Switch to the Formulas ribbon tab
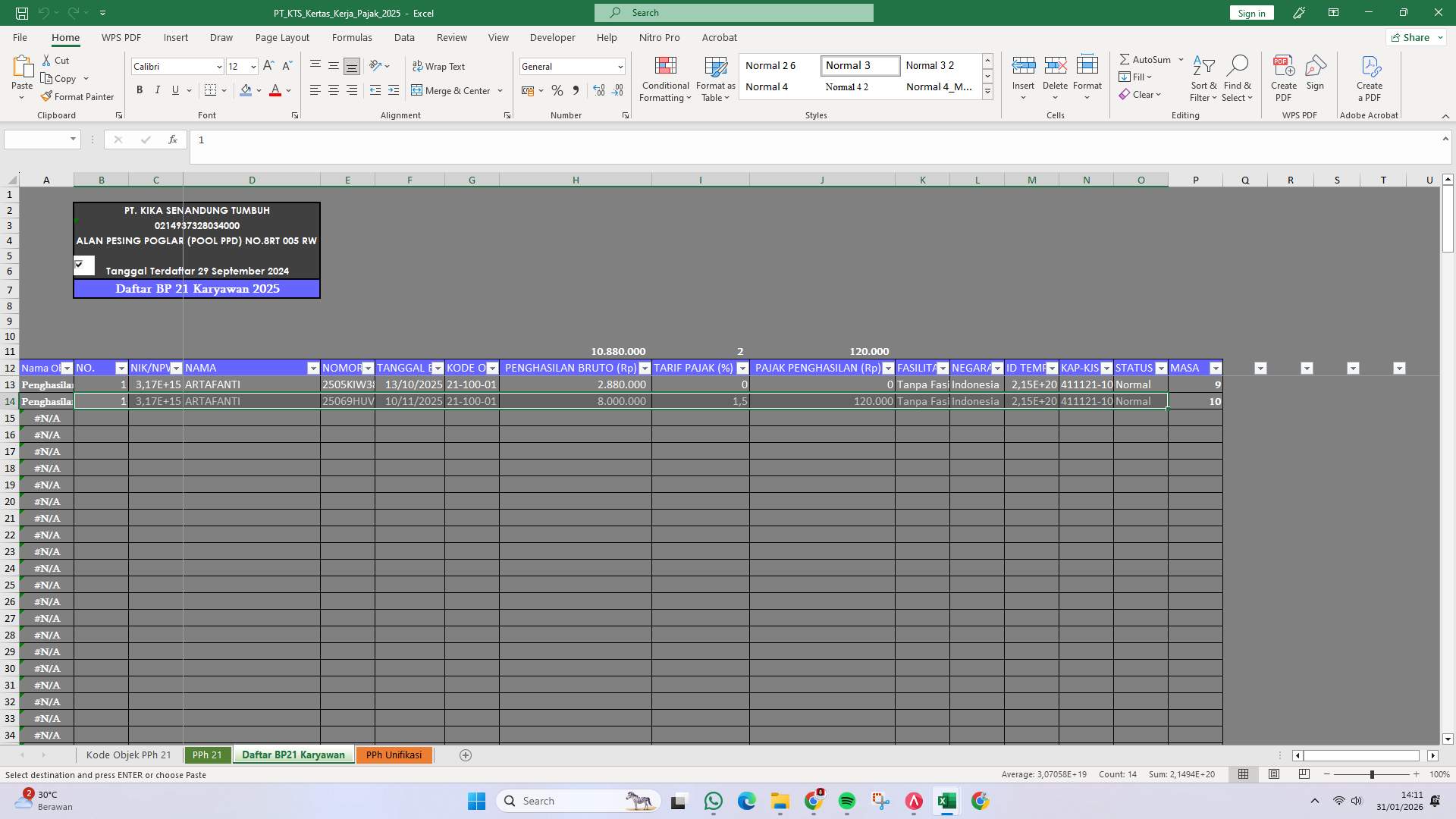The height and width of the screenshot is (819, 1456). click(353, 37)
